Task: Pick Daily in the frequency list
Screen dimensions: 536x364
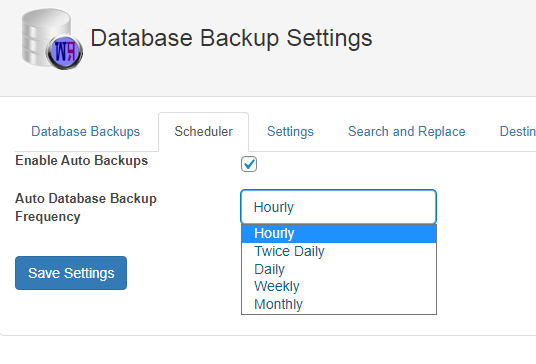Action: (339, 269)
